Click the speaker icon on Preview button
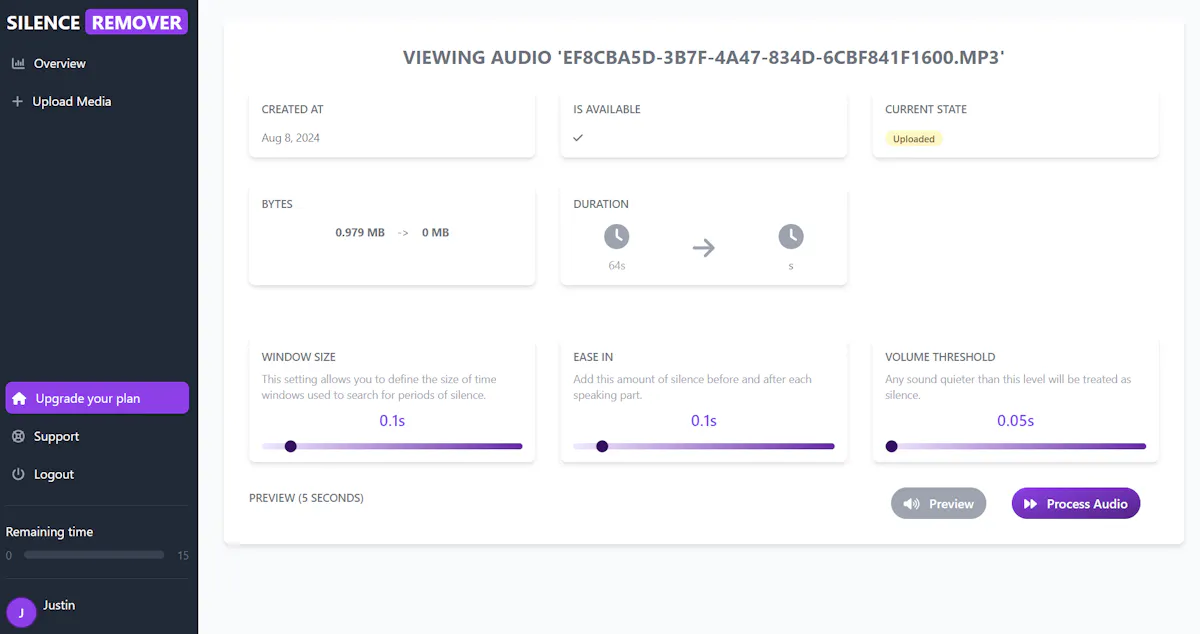 tap(911, 504)
